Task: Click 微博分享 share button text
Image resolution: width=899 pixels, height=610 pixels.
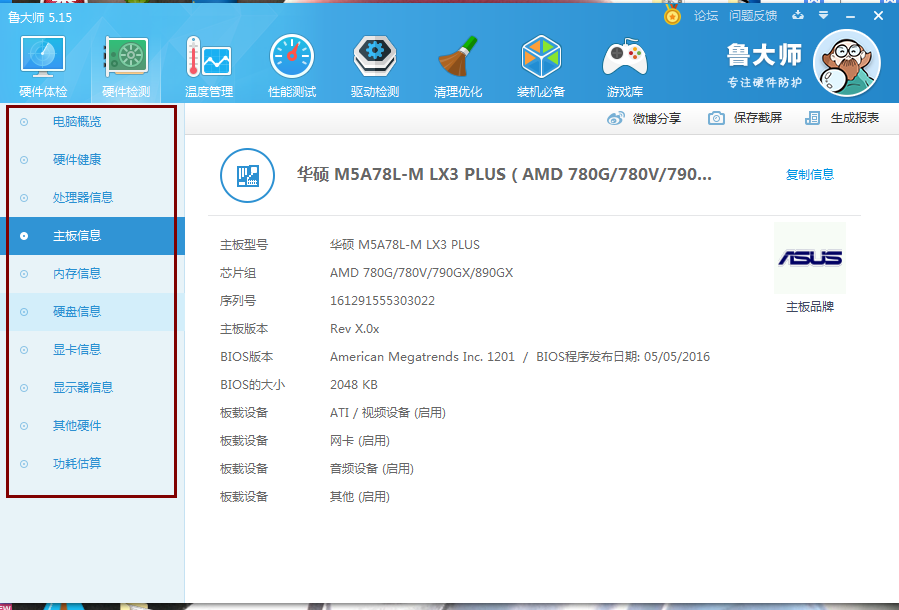Action: (x=656, y=119)
